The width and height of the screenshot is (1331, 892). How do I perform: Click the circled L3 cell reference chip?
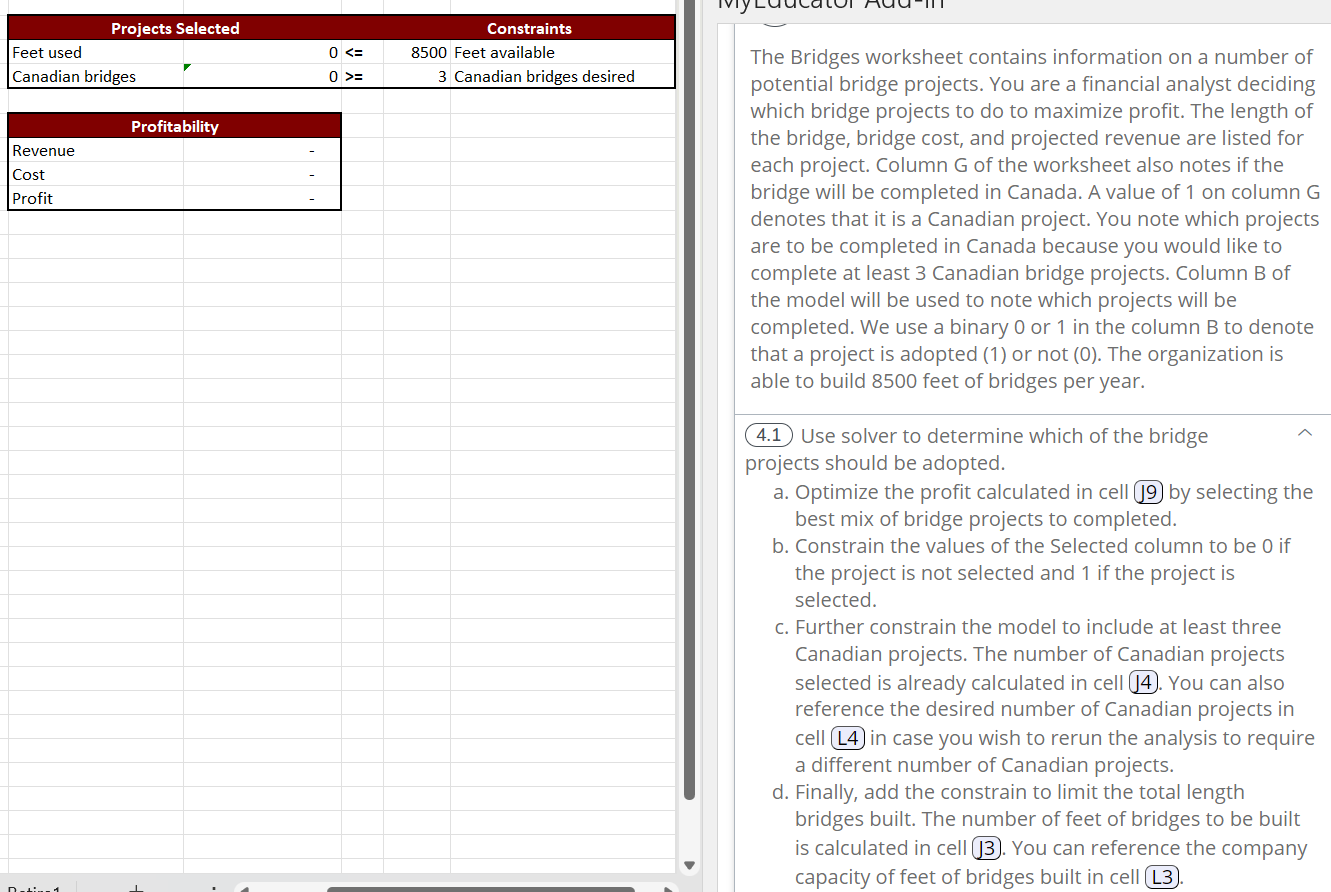1162,876
